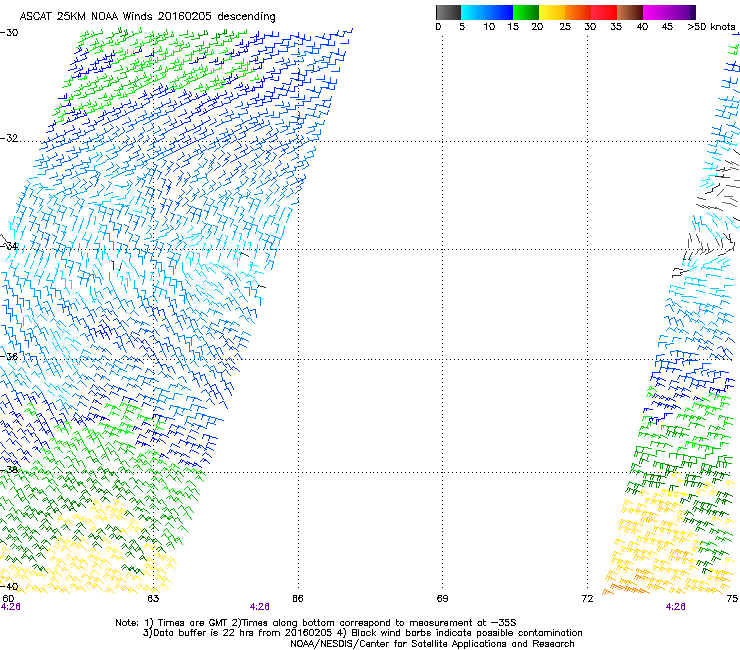Click the 4:26 time label near longitude 66
This screenshot has height=650, width=740.
click(x=260, y=607)
